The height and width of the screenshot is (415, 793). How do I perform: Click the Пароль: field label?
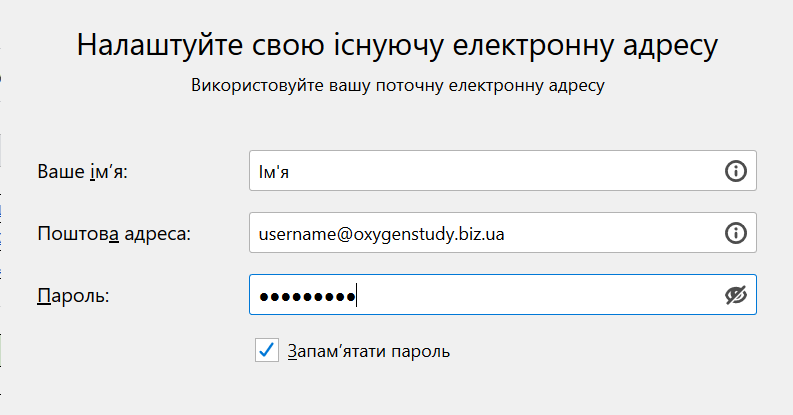72,296
